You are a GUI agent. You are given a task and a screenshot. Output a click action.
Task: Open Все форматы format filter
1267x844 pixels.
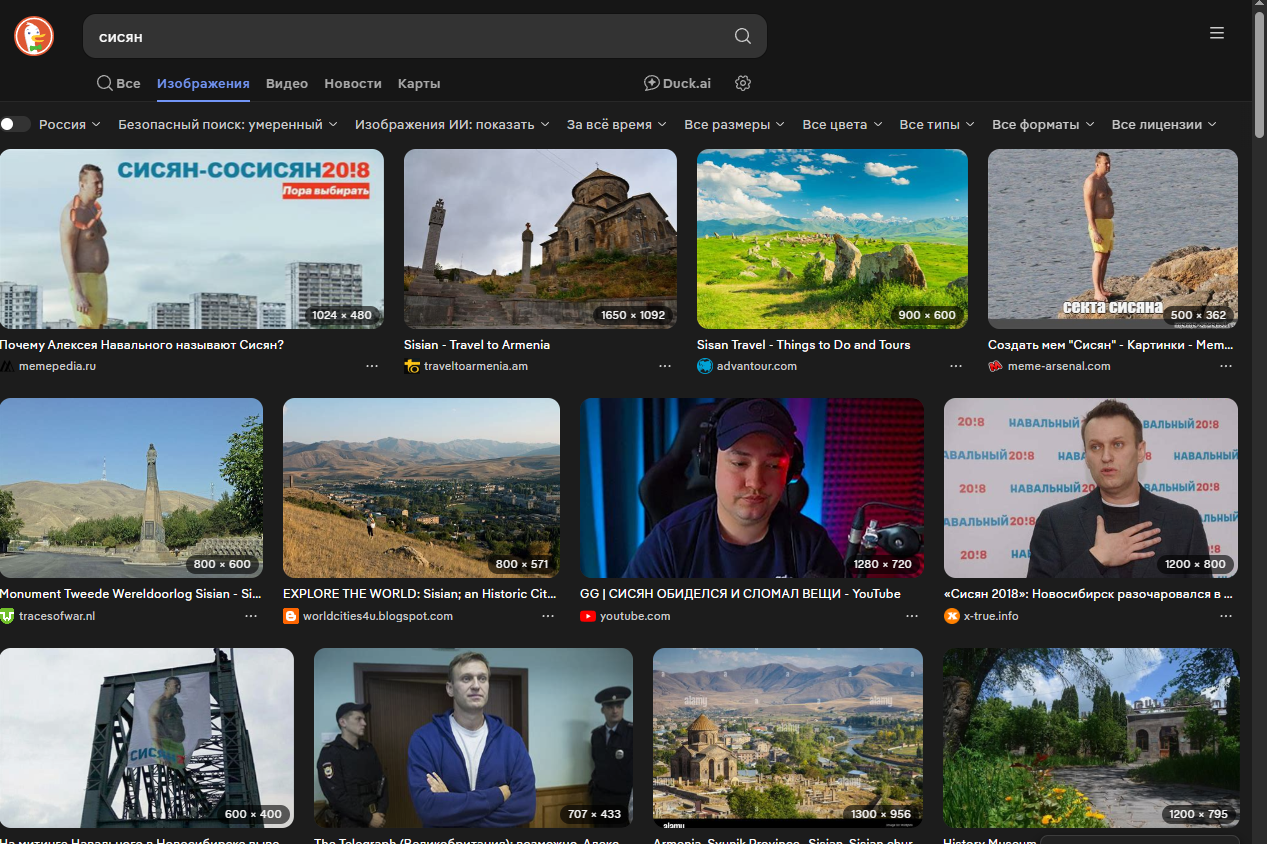coord(1043,124)
